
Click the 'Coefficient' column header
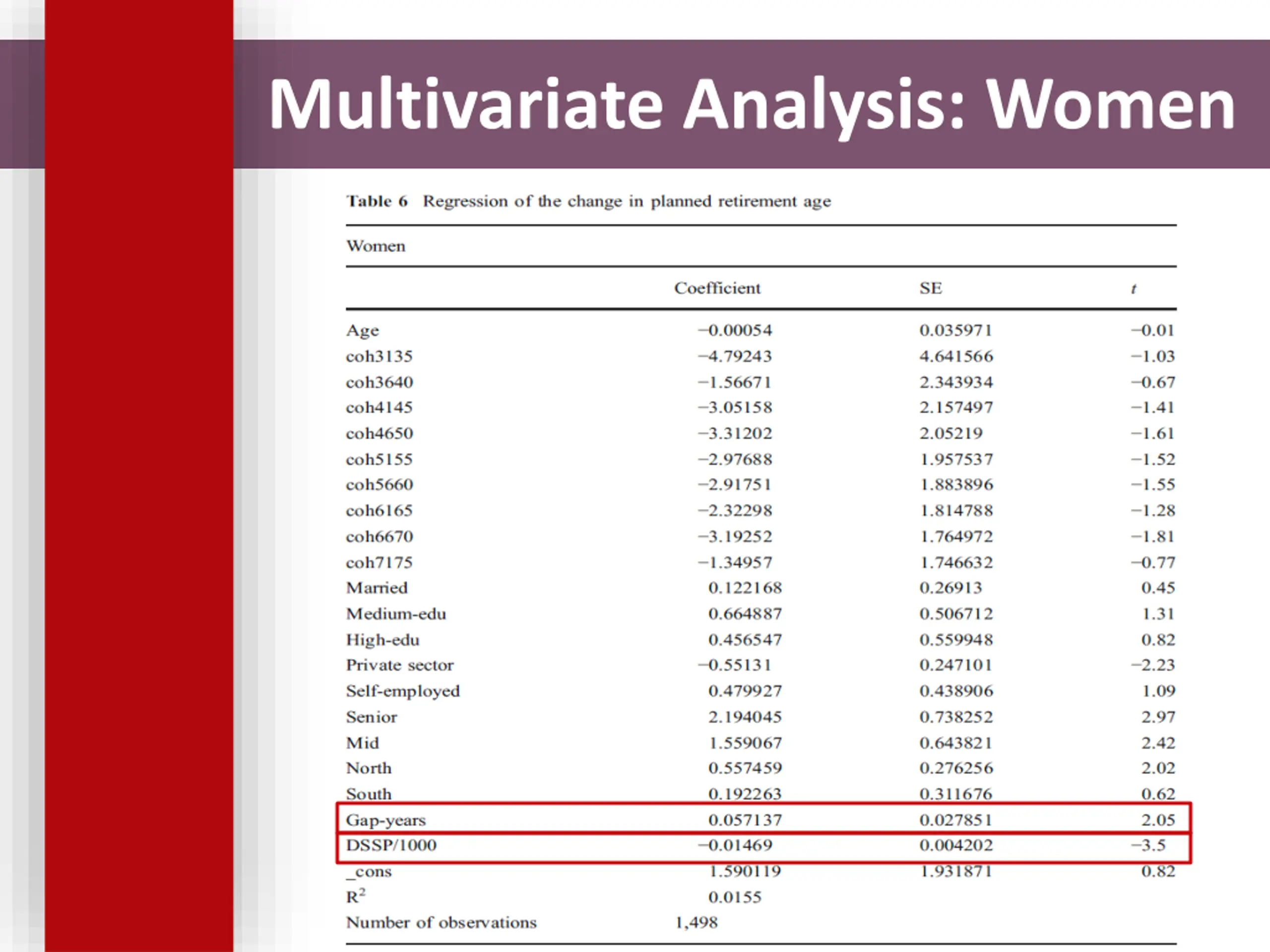pyautogui.click(x=717, y=288)
